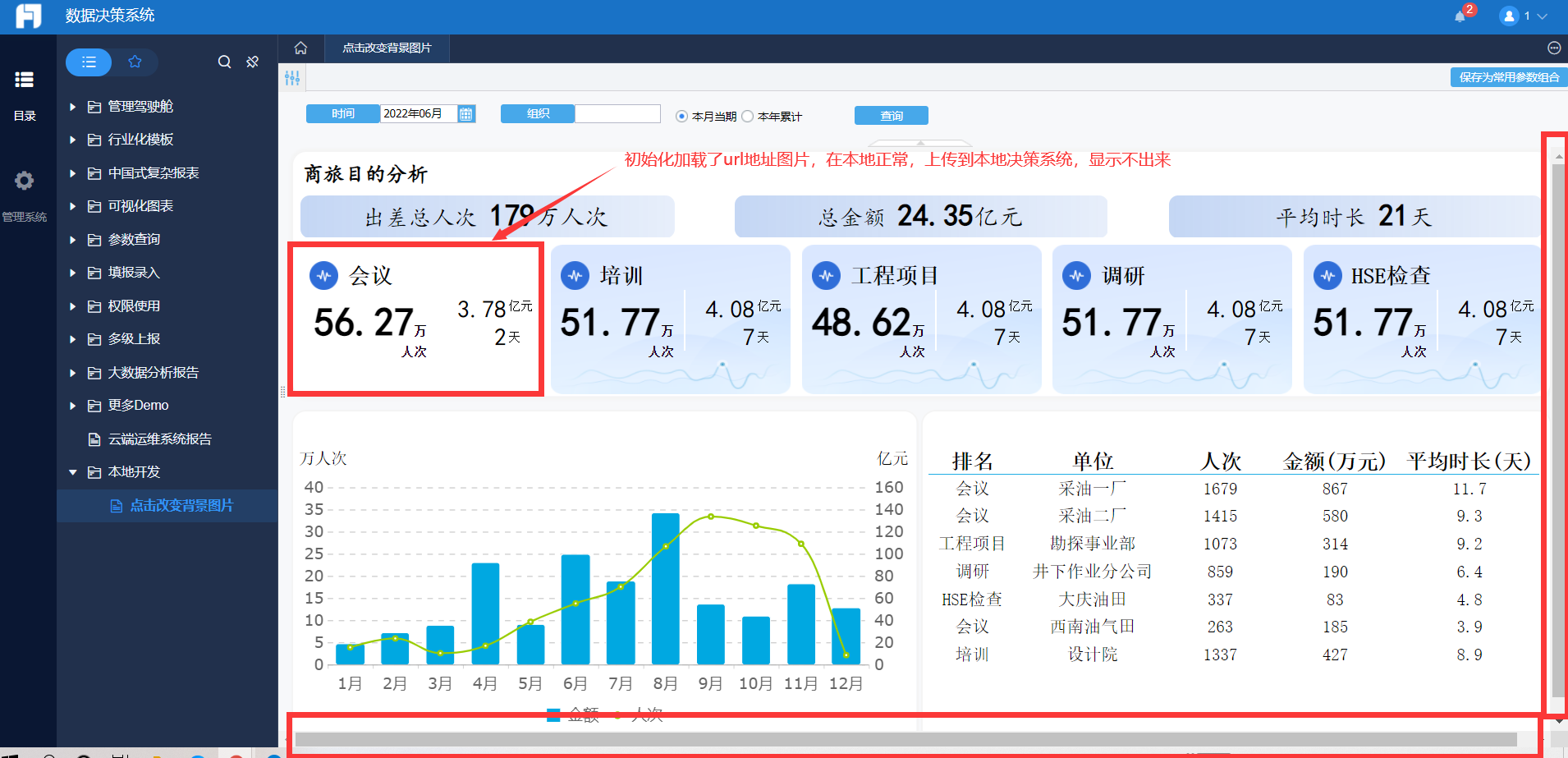Expand the 中国式复杂报表 folder arrow
Screen dimensions: 1568x758
72,173
